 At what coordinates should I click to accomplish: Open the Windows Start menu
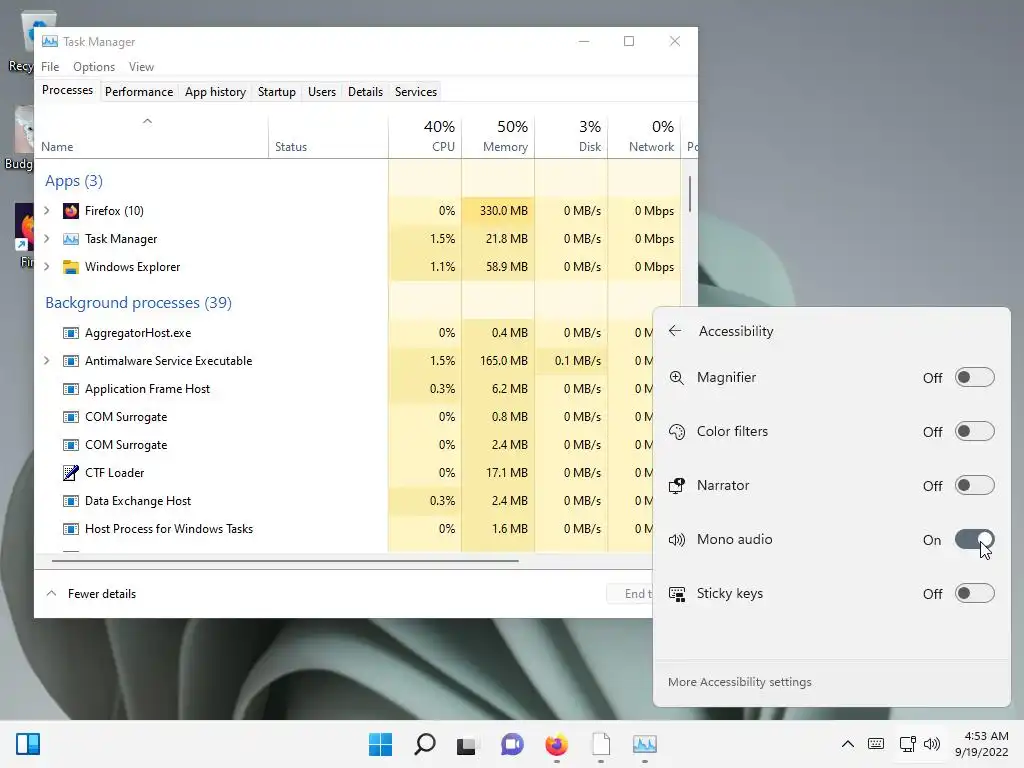point(380,744)
